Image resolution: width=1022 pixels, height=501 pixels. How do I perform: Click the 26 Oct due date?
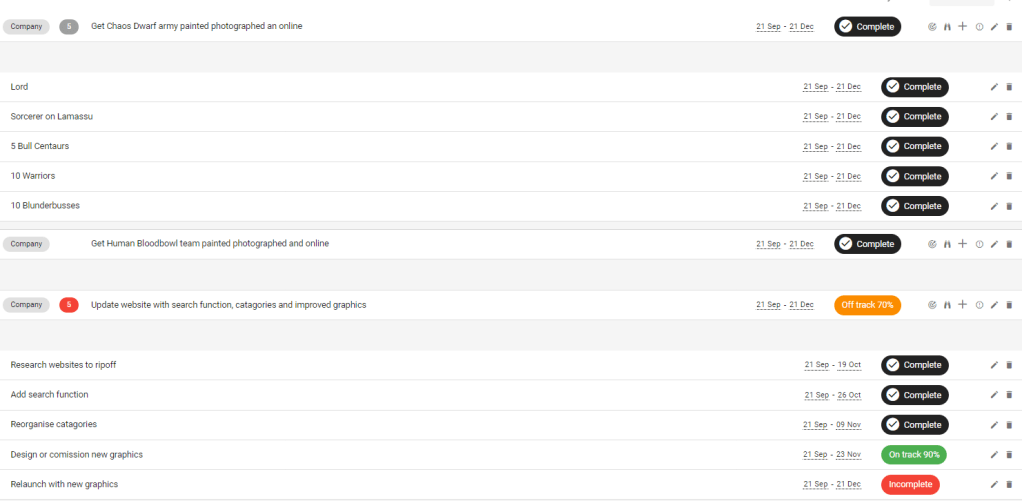point(848,395)
